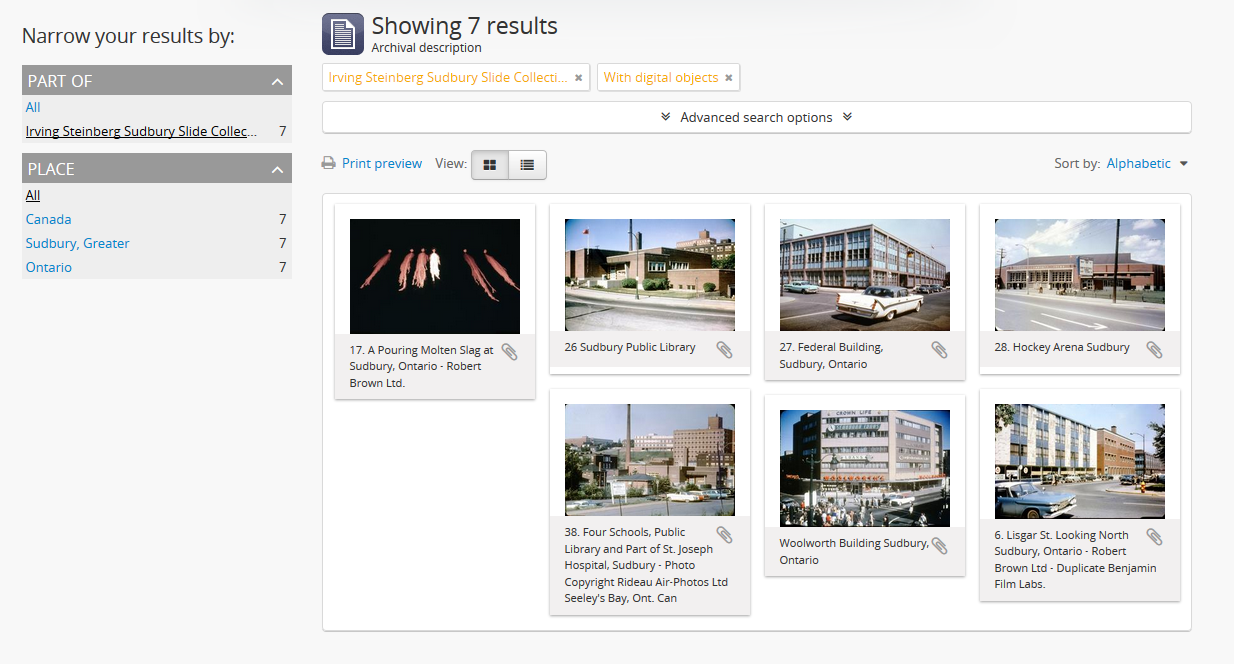Open the Print preview link

tap(381, 164)
